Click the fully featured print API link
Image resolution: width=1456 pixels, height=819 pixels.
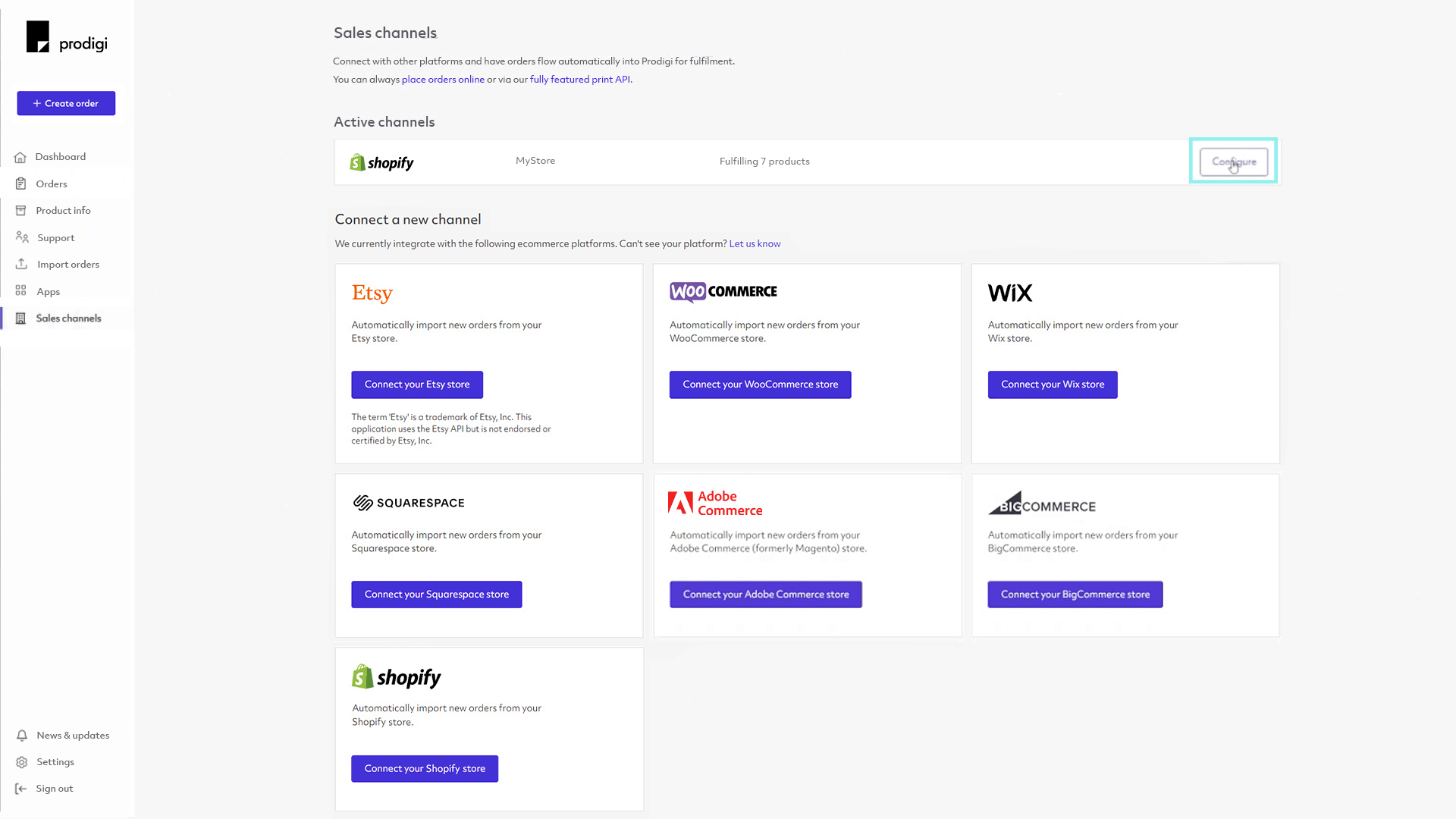coord(580,79)
